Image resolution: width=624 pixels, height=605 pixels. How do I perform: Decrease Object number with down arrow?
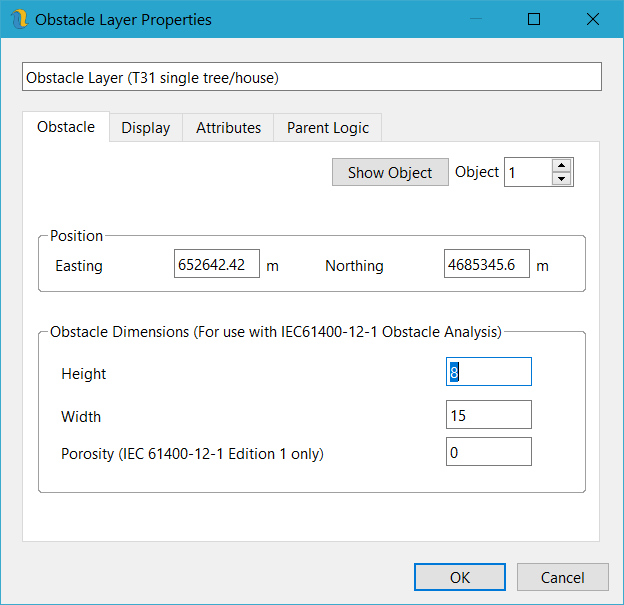tap(562, 179)
